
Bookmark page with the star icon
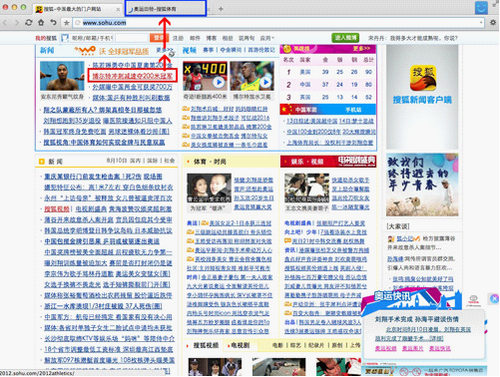[66, 23]
